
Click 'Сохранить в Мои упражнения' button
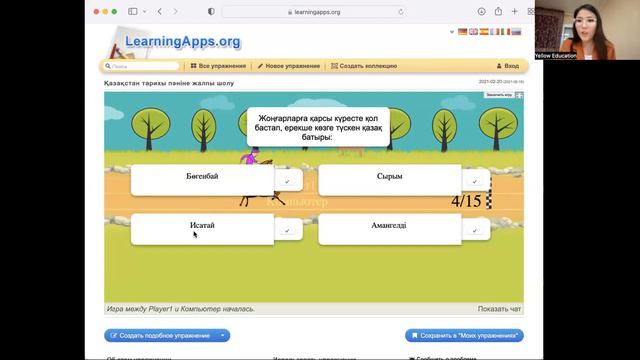point(464,336)
